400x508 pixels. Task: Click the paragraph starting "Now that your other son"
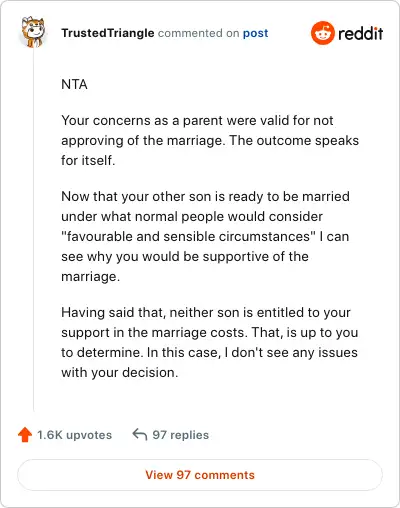(205, 236)
